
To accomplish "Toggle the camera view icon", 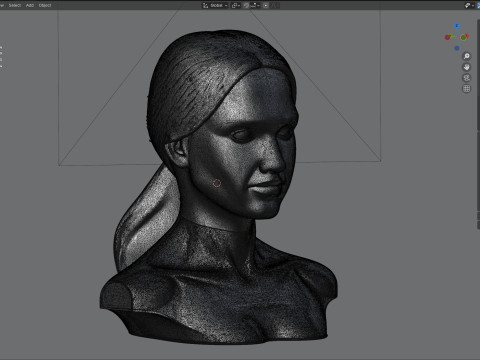I will pyautogui.click(x=467, y=78).
